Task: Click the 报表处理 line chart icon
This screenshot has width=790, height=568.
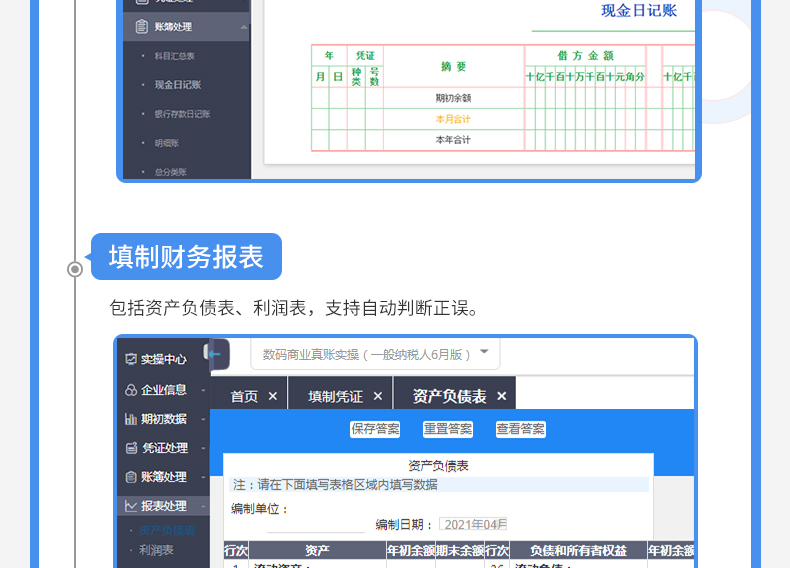Action: 130,506
